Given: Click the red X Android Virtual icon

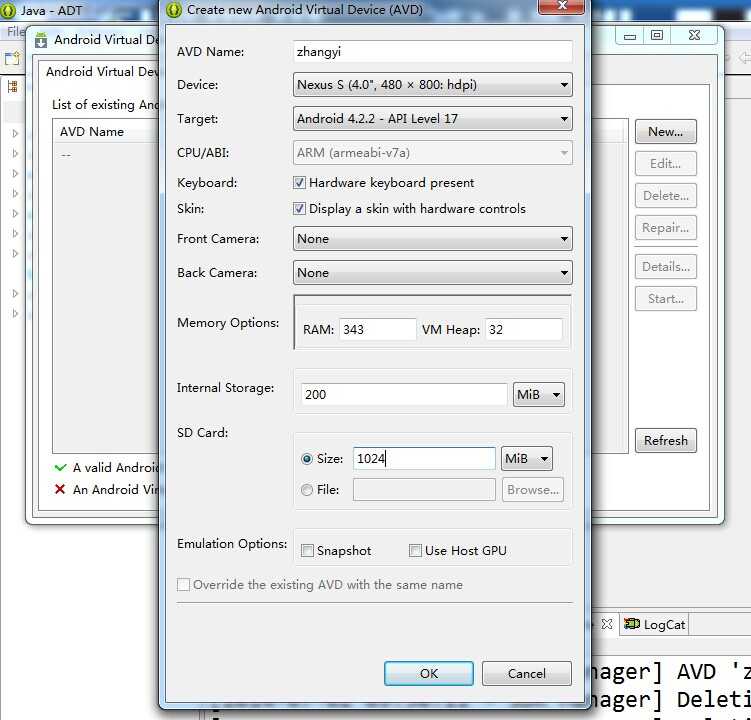Looking at the screenshot, I should 60,490.
